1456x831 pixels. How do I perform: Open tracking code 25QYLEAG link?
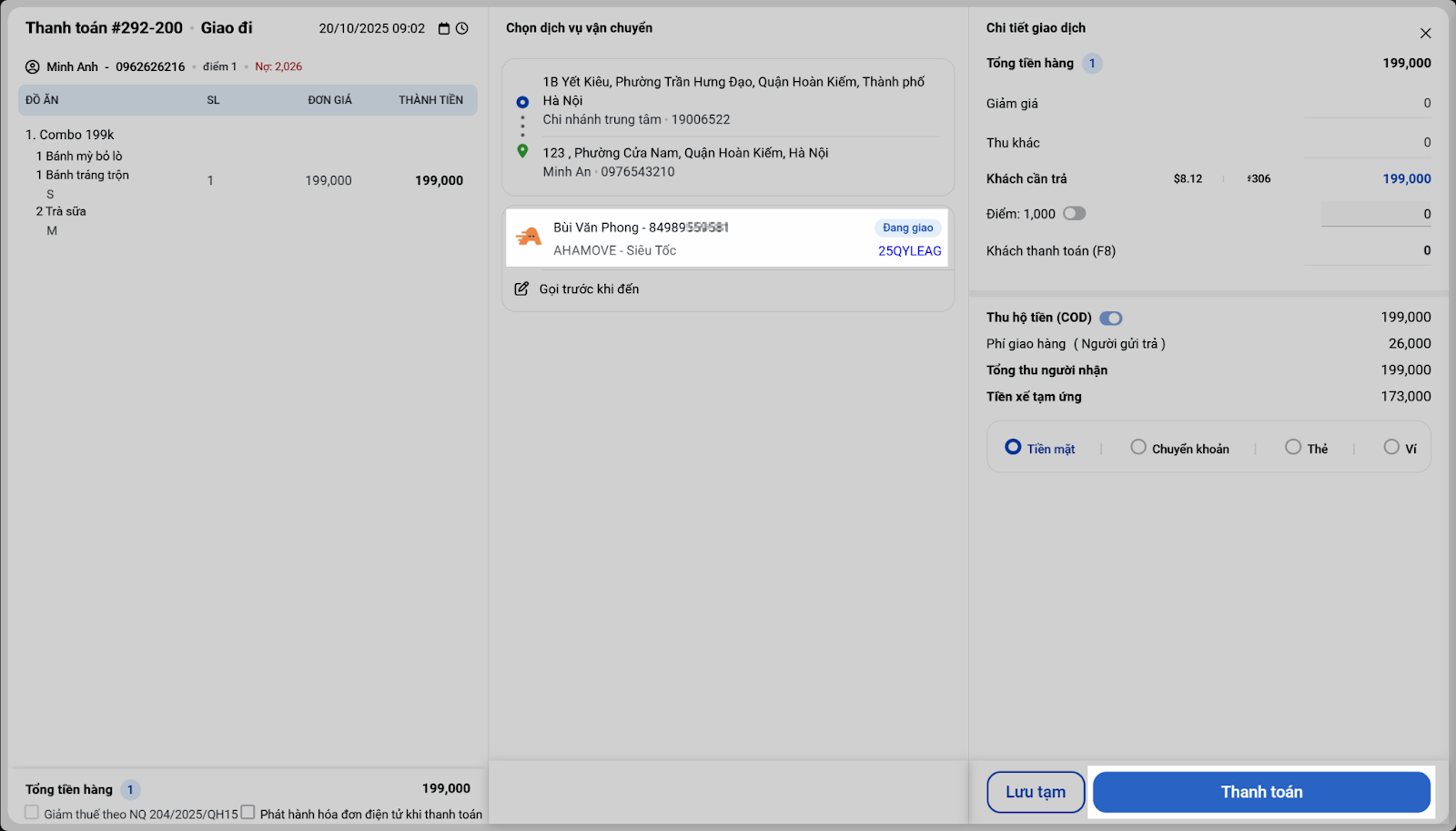(909, 251)
